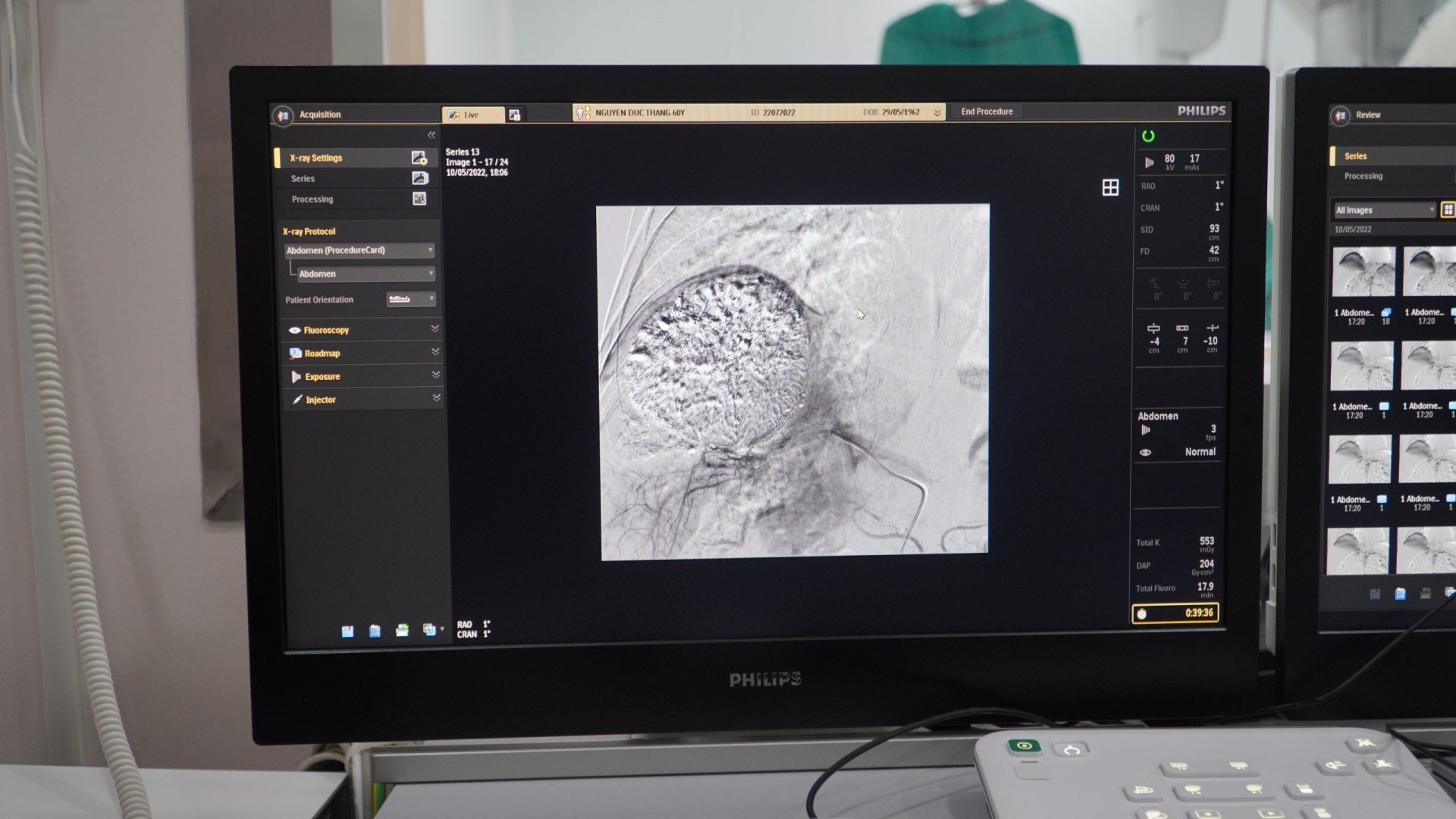Click the Injector syringe icon in the sidebar
The width and height of the screenshot is (1456, 819).
coord(297,400)
